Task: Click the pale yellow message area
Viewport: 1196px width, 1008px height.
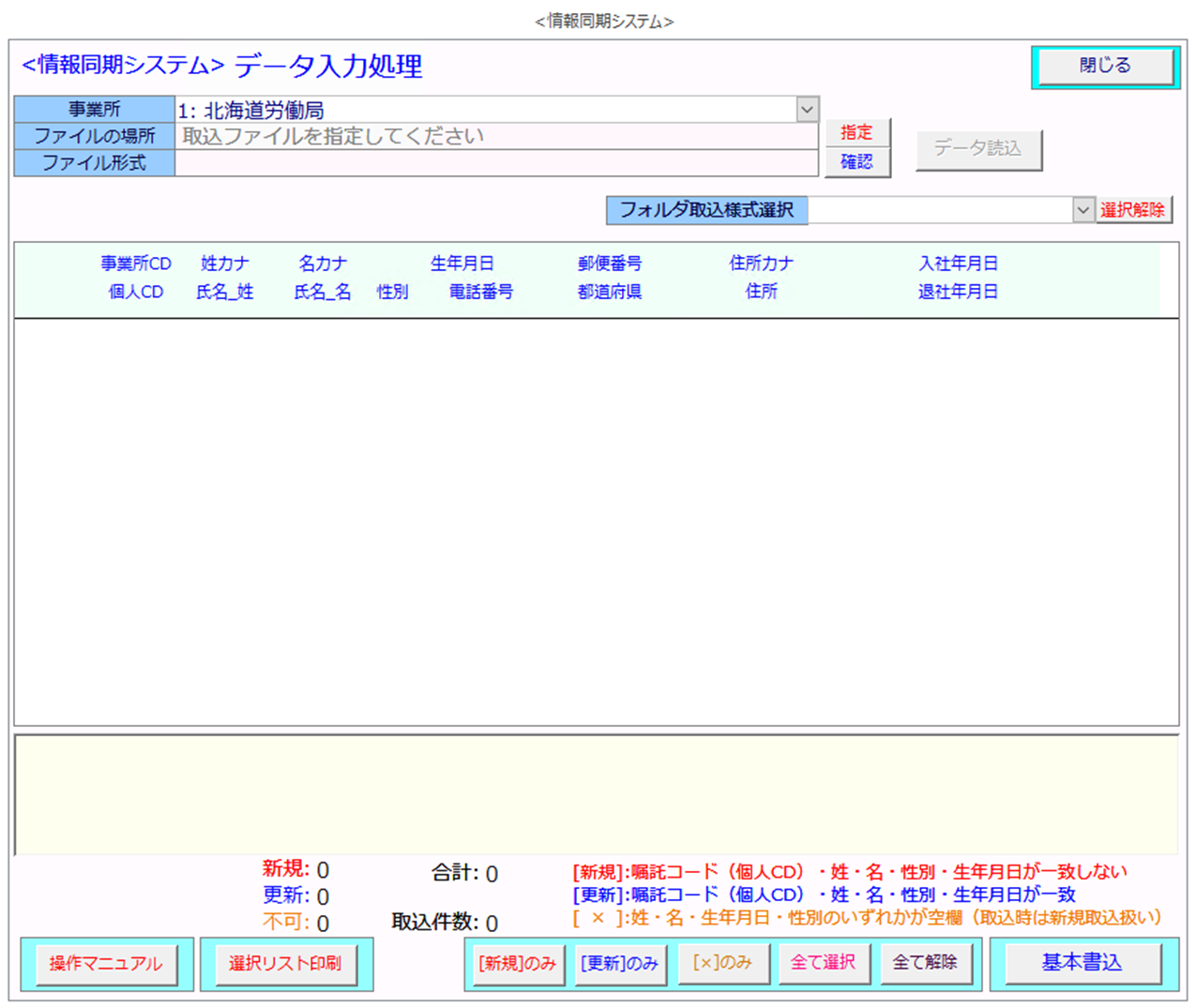Action: [x=596, y=795]
